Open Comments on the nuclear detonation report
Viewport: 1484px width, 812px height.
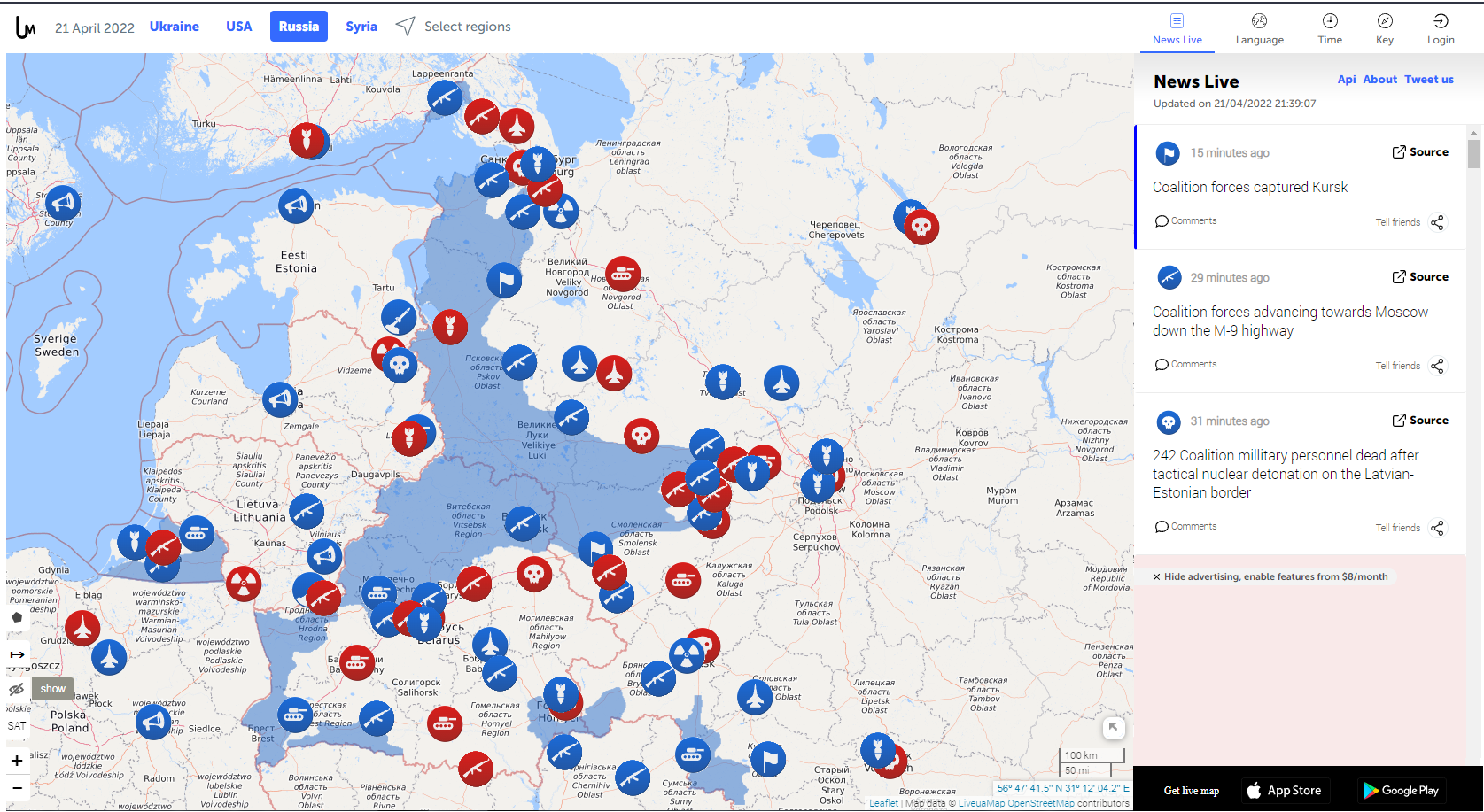(x=1185, y=527)
